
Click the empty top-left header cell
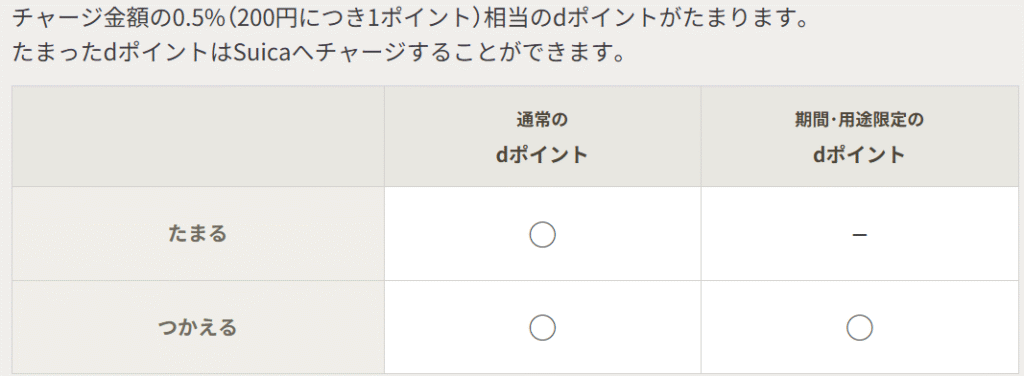click(198, 136)
